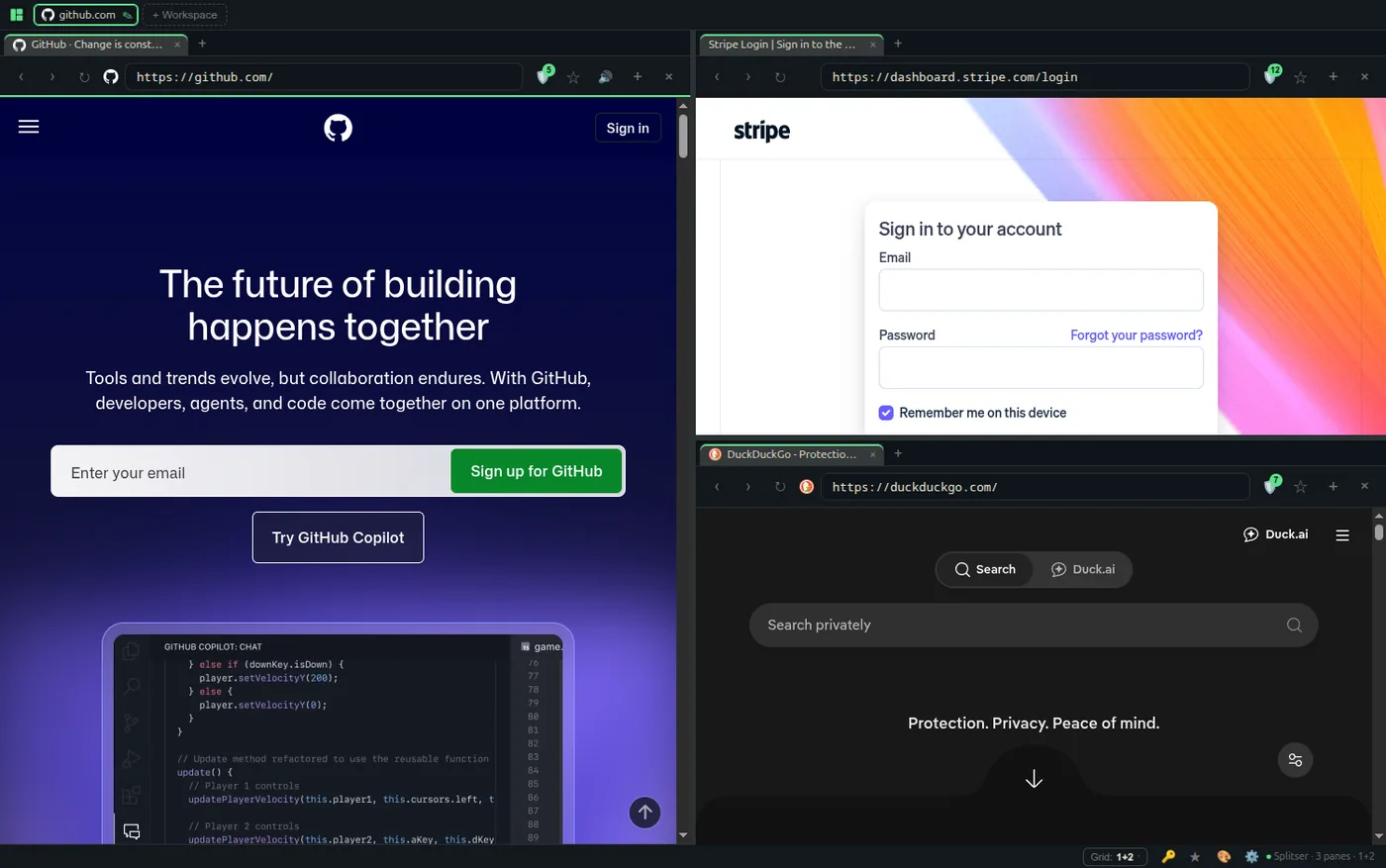The image size is (1386, 868).
Task: Click the shield blocker icon in GitHub pane
Action: tap(544, 76)
